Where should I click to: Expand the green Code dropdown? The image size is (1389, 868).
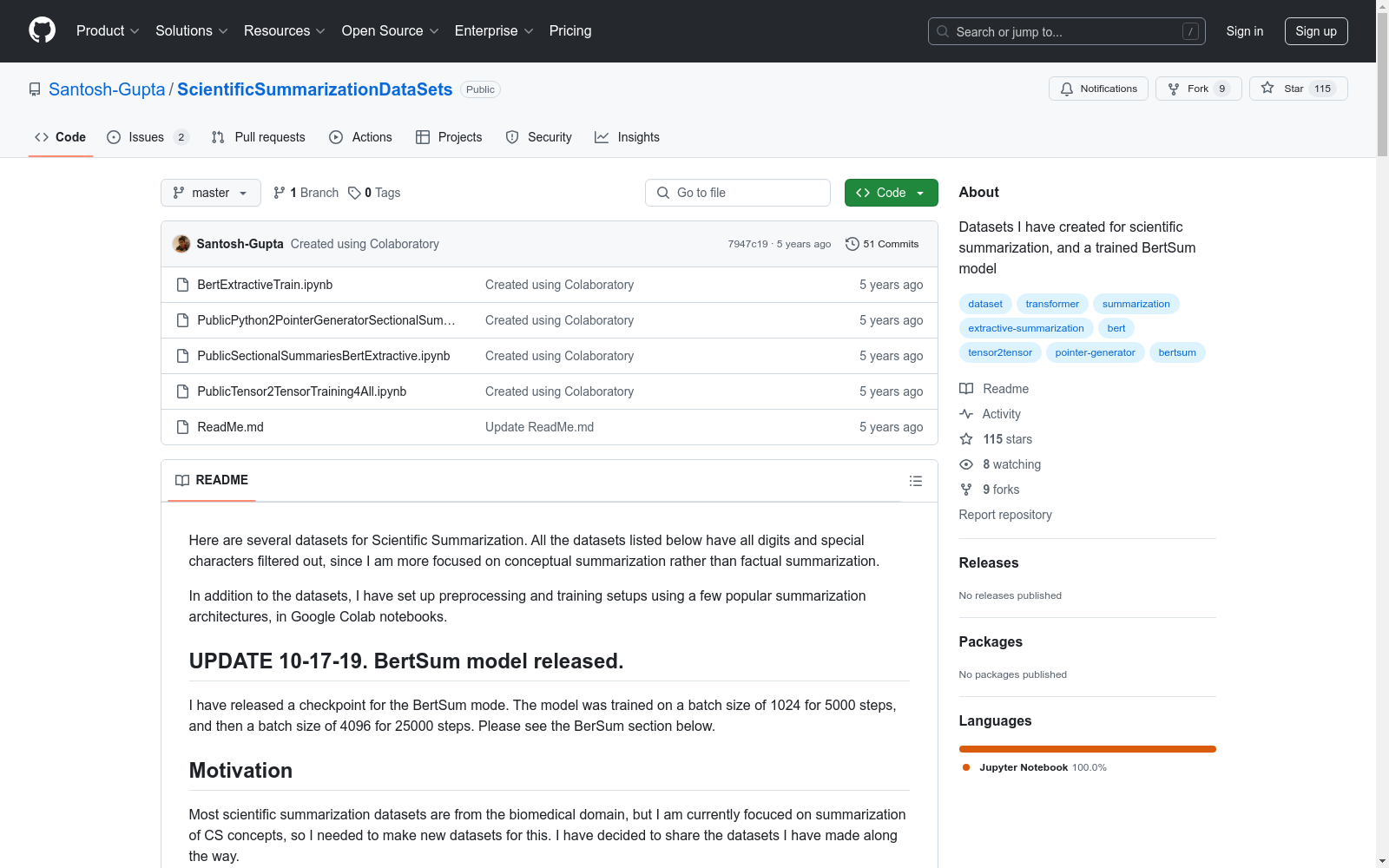(x=891, y=193)
